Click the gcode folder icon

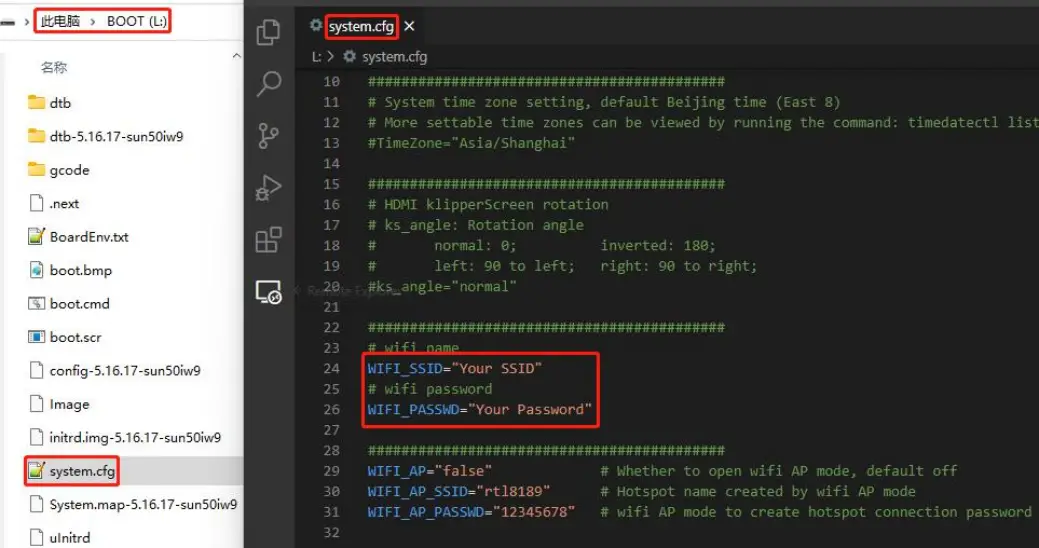(36, 169)
